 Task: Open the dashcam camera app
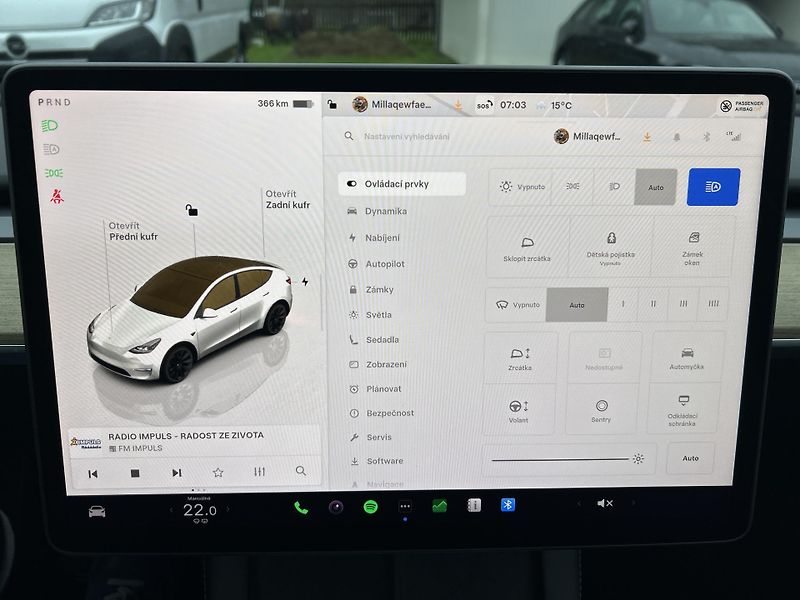tap(336, 507)
